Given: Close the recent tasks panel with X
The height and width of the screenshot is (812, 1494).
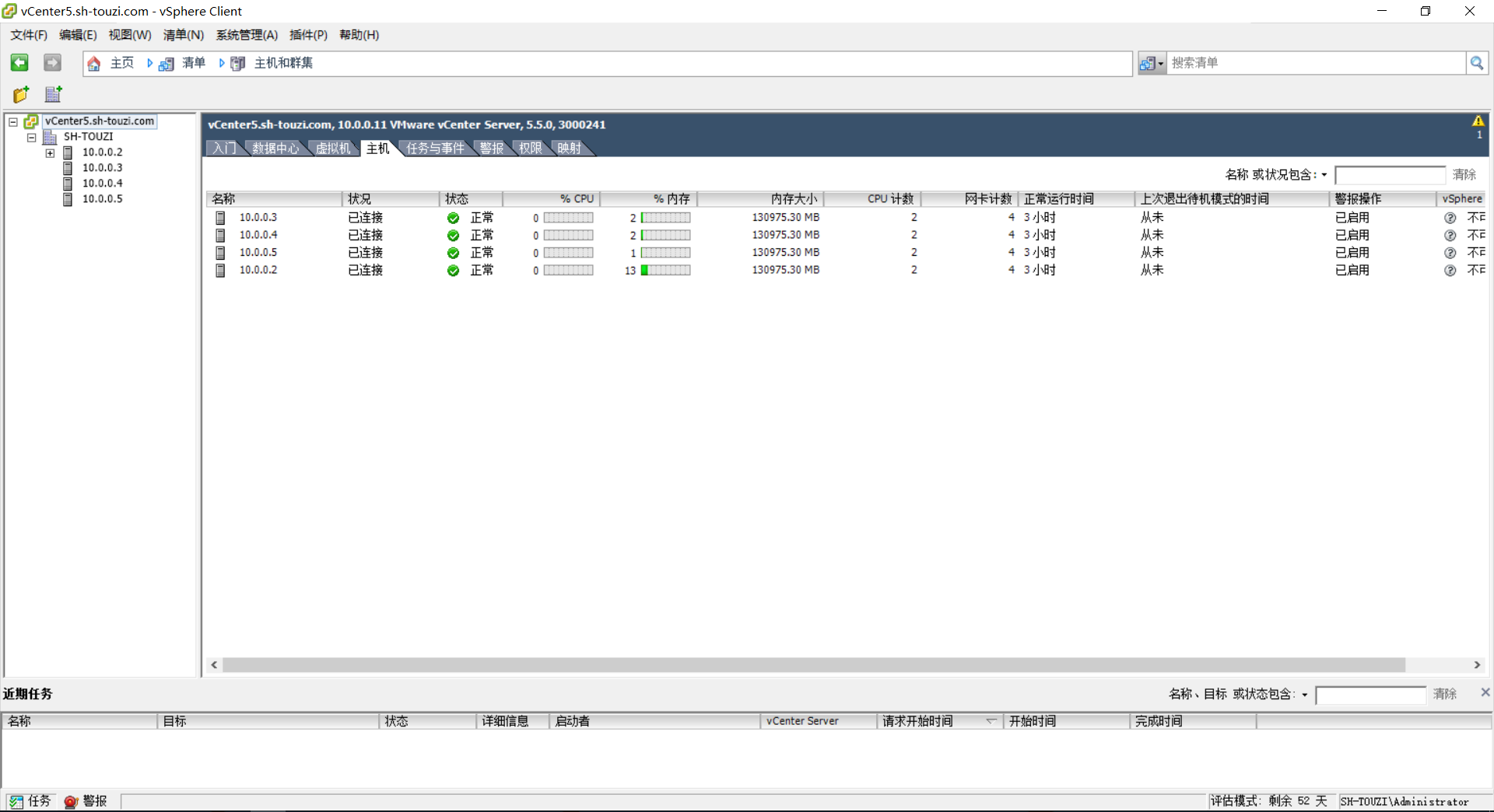Looking at the screenshot, I should coord(1485,692).
